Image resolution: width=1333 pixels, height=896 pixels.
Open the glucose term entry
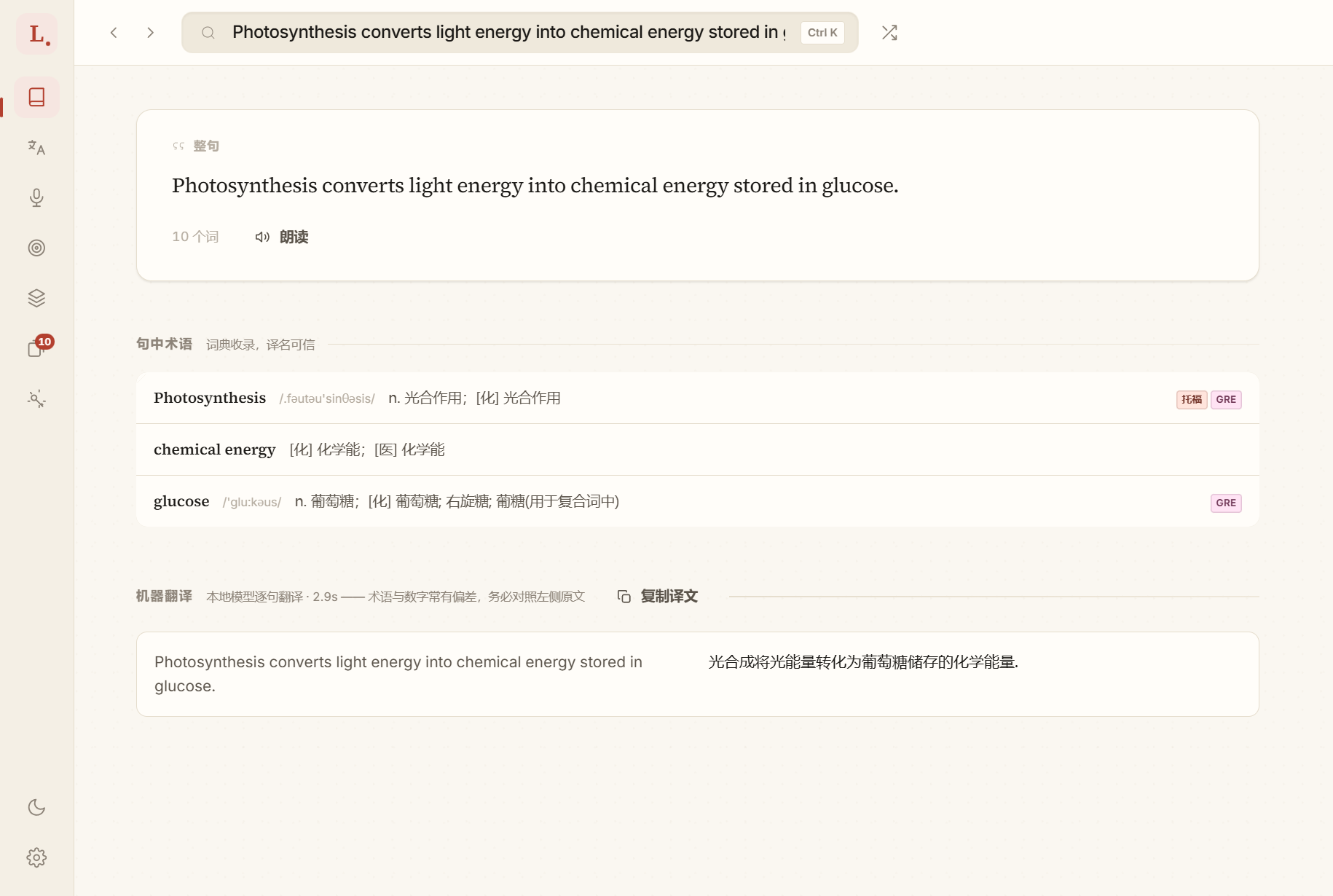pyautogui.click(x=698, y=501)
